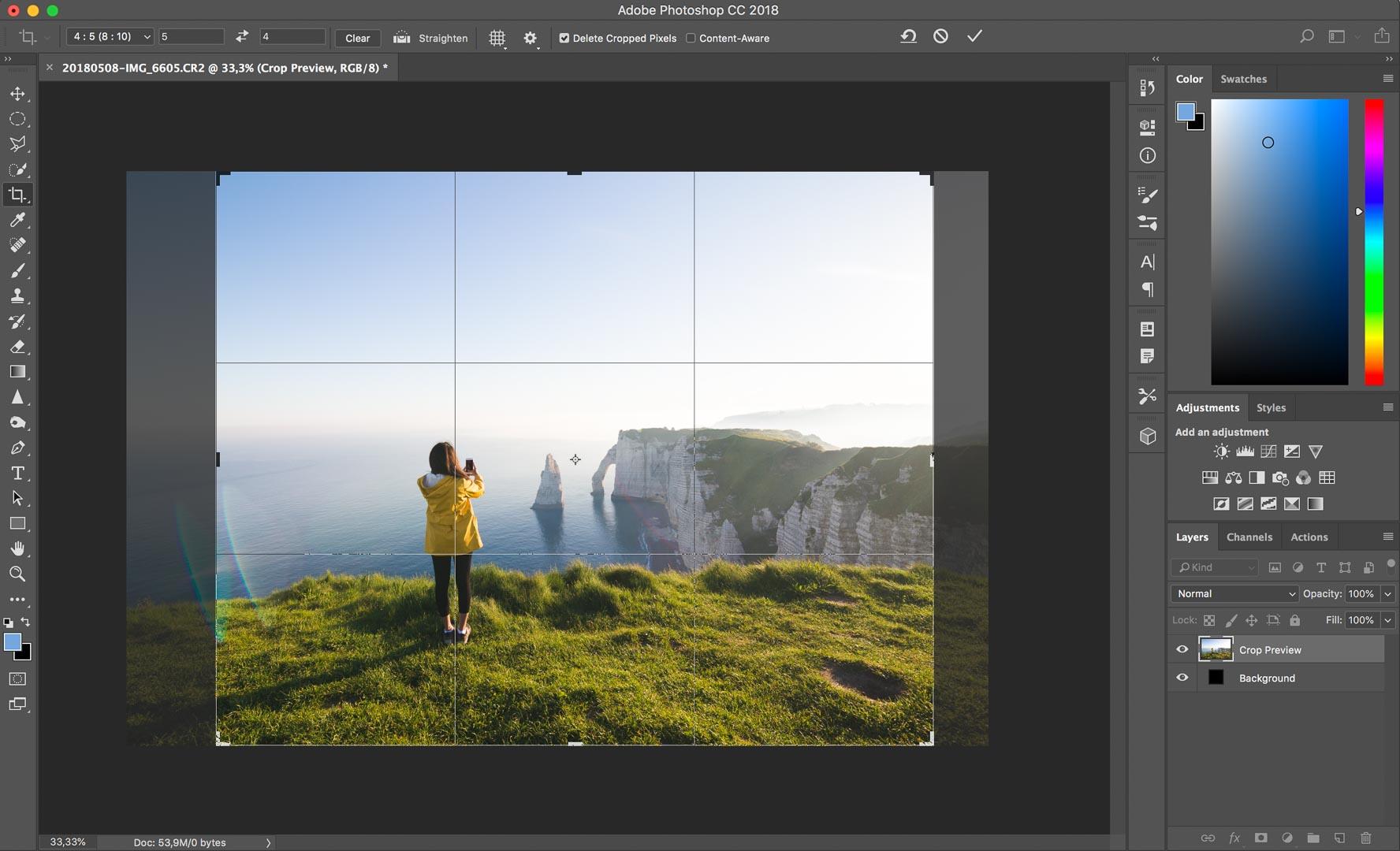Select the Healing Brush tool
The height and width of the screenshot is (851, 1400).
coord(17,245)
